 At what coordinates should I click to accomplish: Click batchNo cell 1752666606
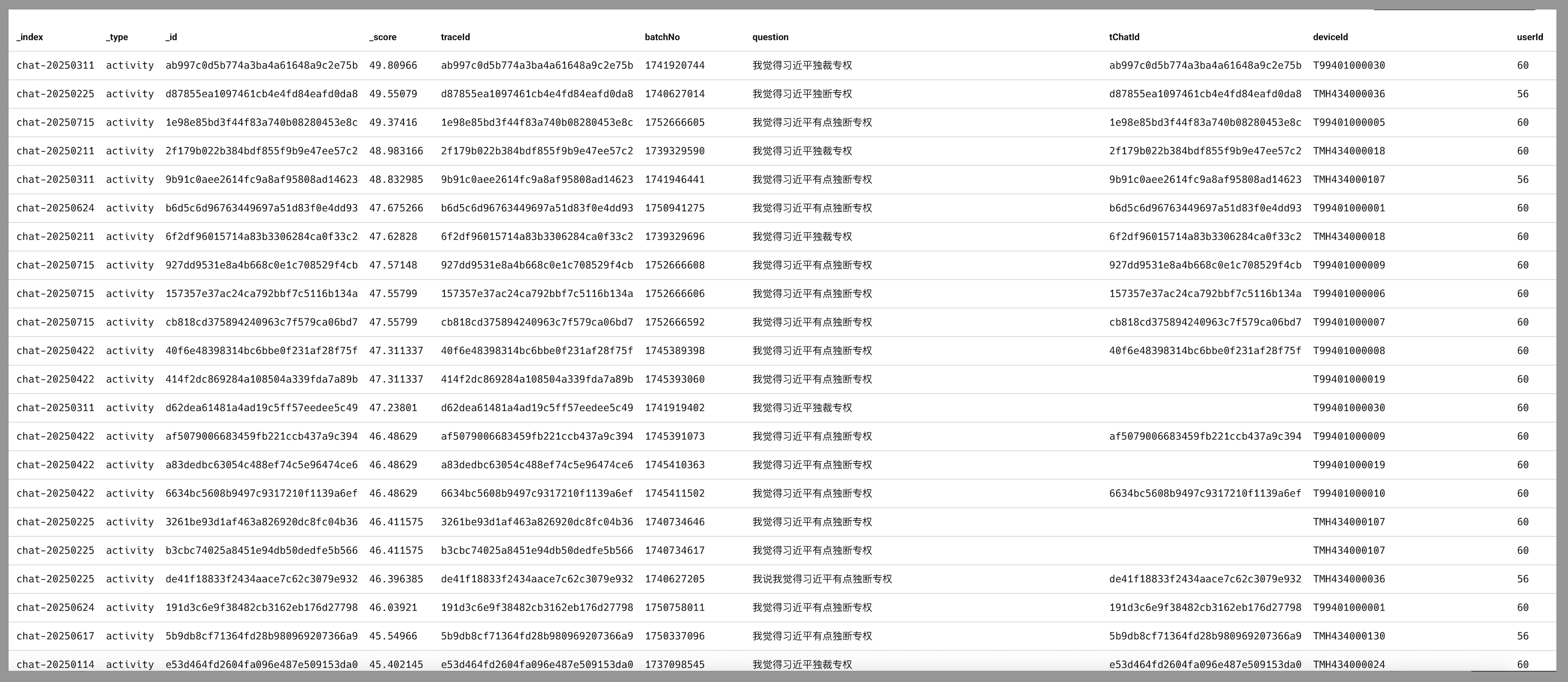tap(675, 294)
